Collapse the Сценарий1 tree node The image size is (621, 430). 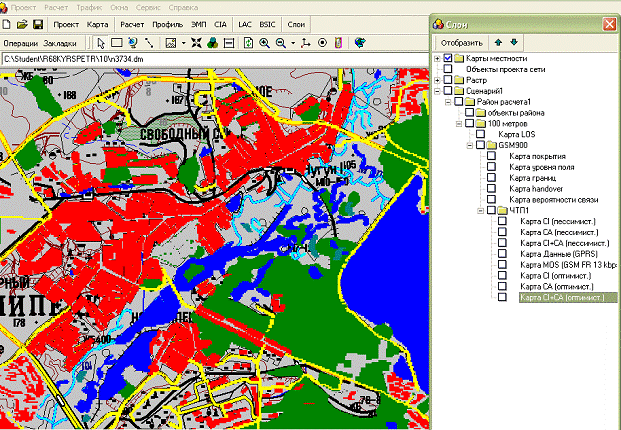[x=437, y=91]
